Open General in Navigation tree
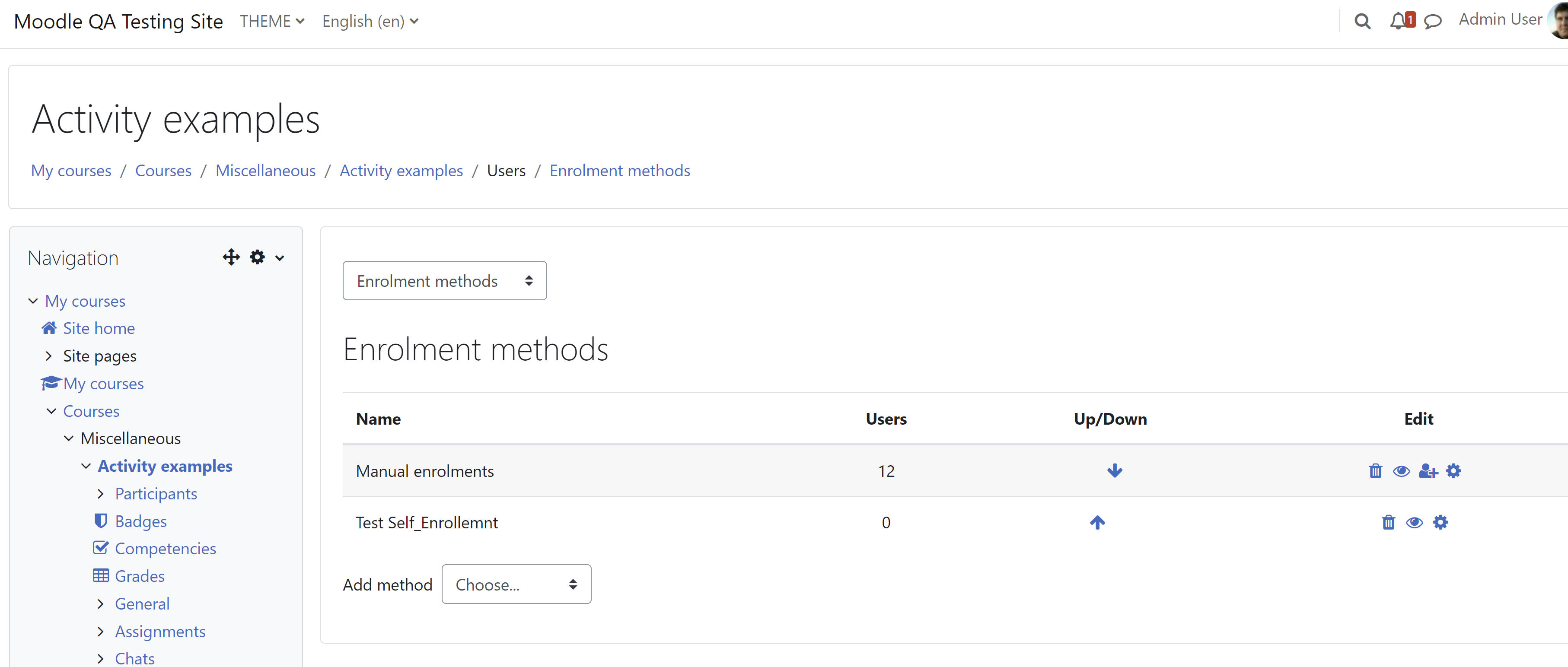1568x667 pixels. [x=143, y=603]
